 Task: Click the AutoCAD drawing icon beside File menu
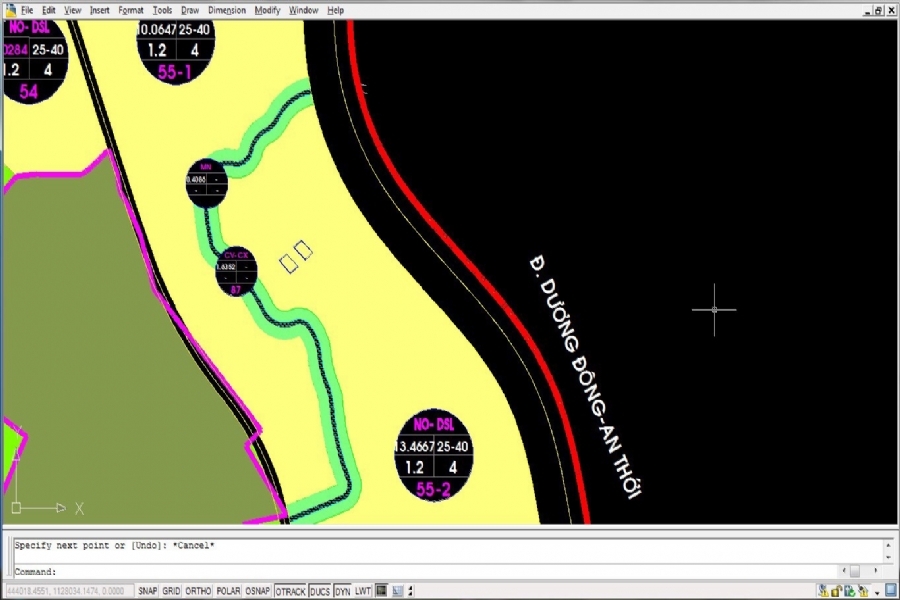9,10
